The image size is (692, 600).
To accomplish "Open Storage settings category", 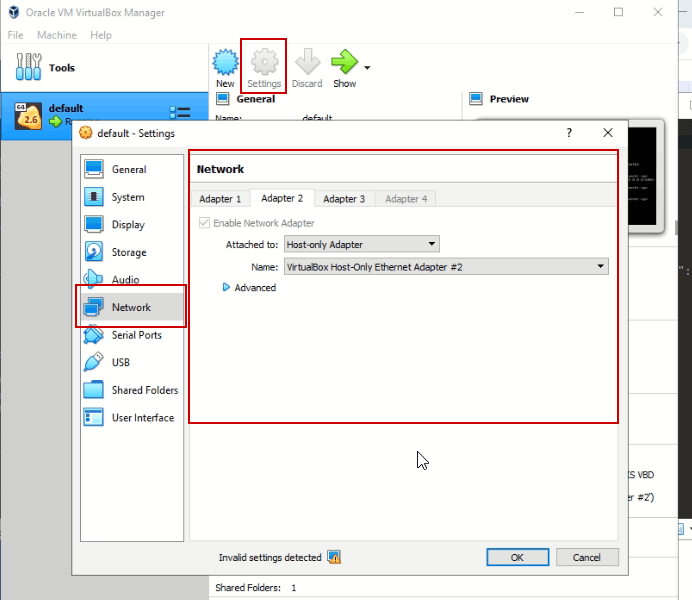I will [132, 252].
